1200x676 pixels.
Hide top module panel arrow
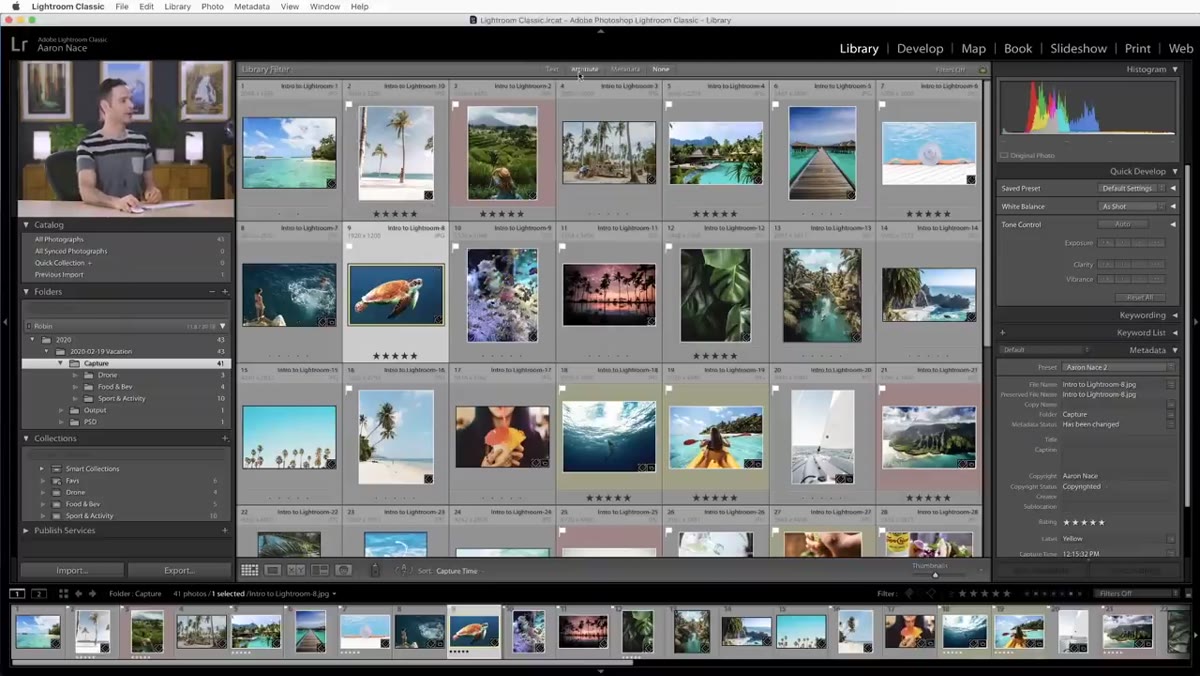pos(600,31)
